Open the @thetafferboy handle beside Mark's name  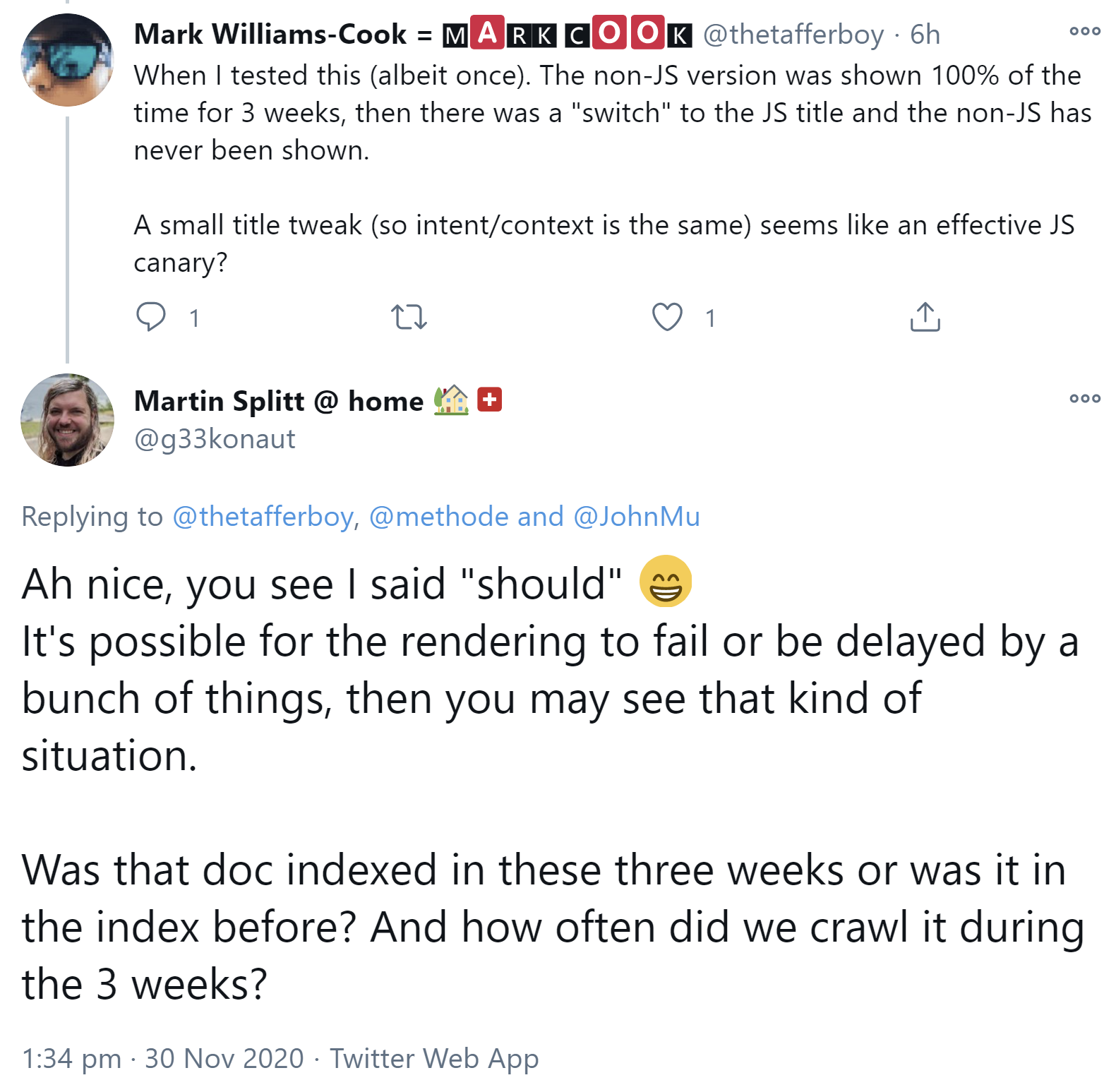click(x=793, y=34)
